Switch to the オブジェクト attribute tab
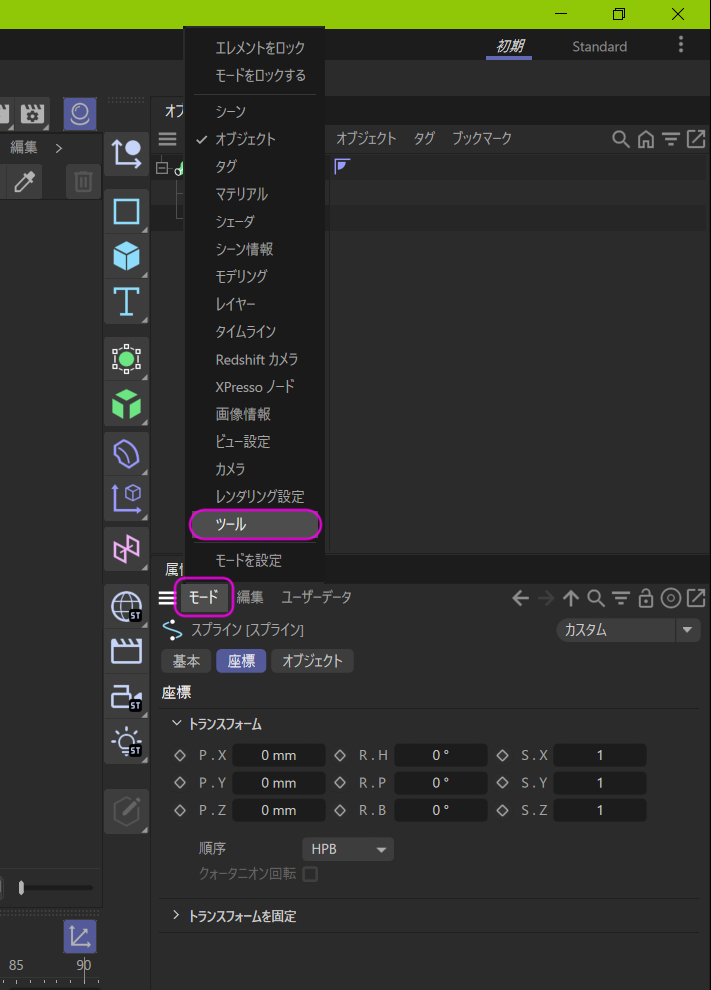 pyautogui.click(x=312, y=661)
